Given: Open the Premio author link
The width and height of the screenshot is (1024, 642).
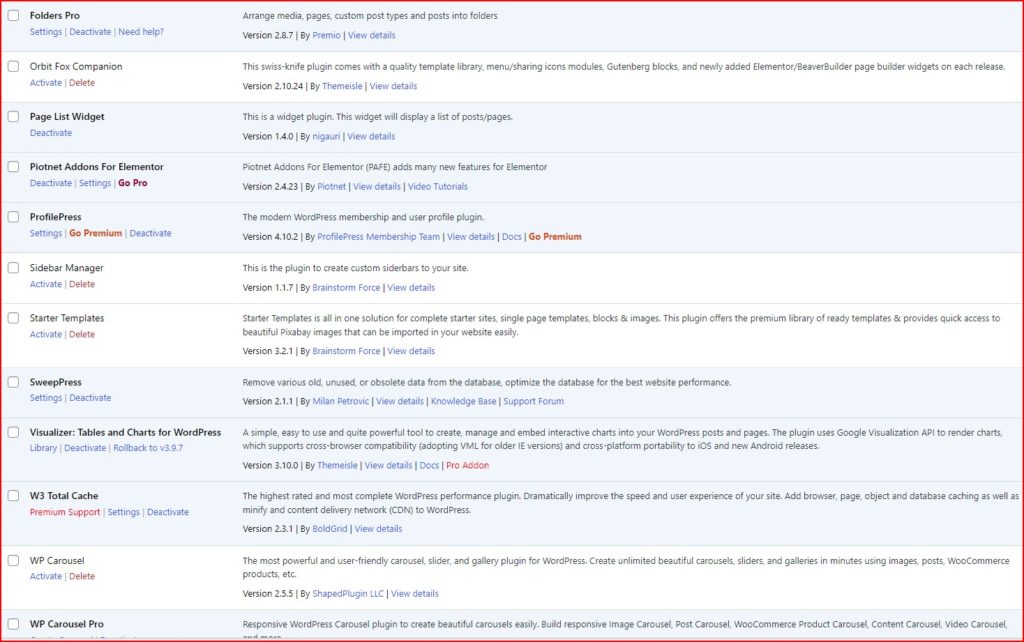Looking at the screenshot, I should pos(327,35).
